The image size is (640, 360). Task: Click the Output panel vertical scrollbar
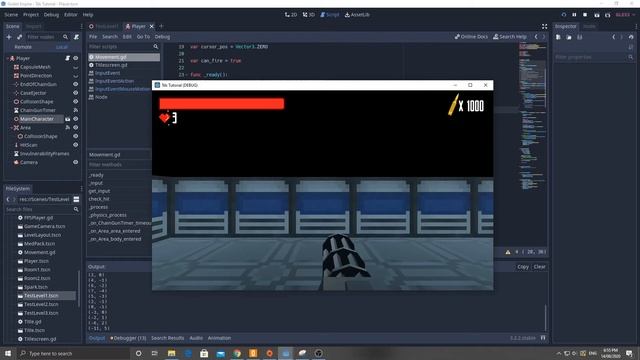point(545,317)
